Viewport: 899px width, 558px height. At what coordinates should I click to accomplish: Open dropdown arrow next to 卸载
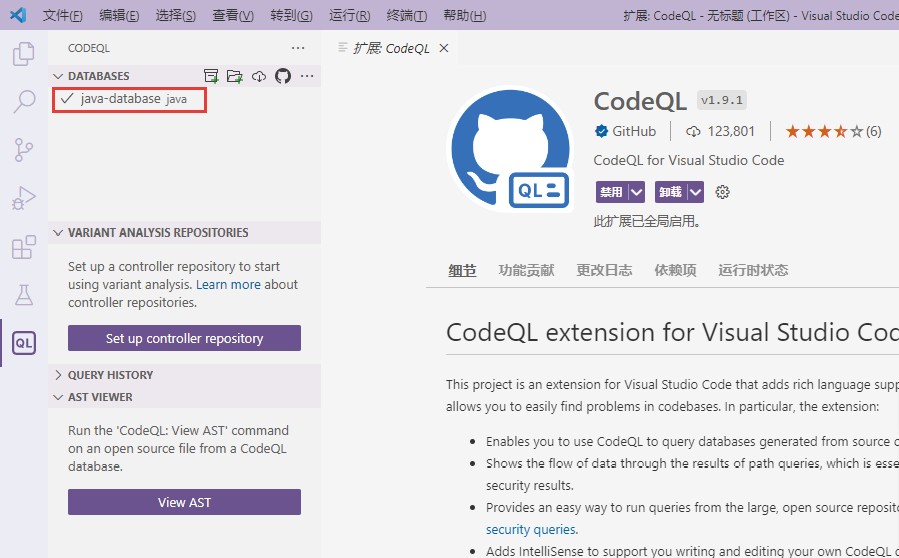click(x=695, y=192)
